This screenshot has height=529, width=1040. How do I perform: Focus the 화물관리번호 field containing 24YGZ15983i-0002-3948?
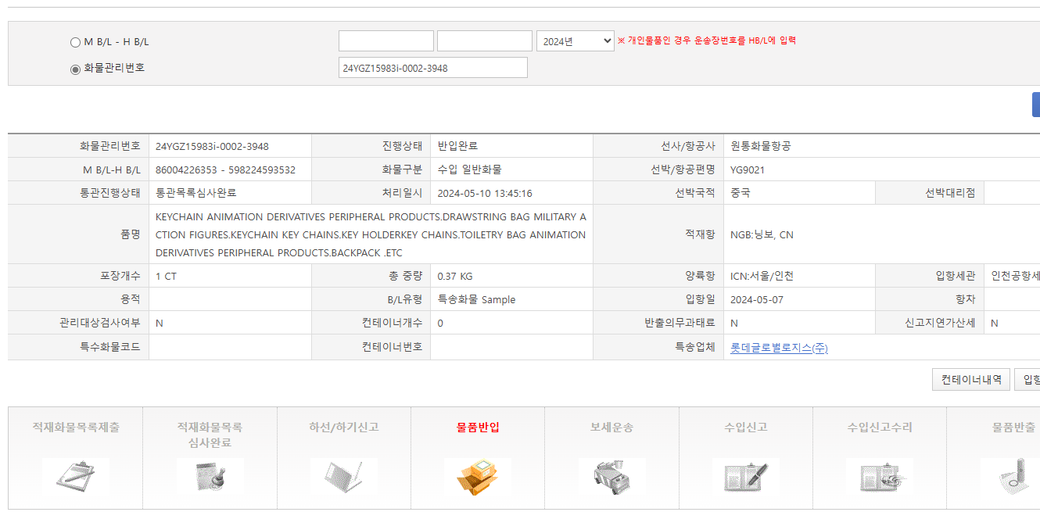pos(433,68)
